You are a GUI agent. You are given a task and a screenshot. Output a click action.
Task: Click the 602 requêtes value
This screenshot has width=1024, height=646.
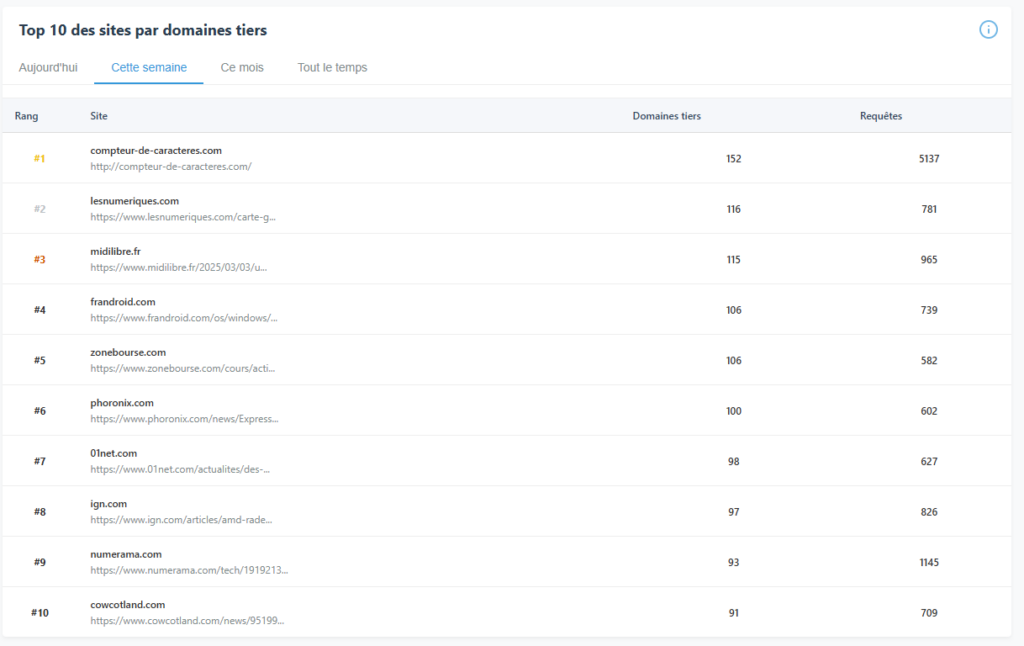coord(929,411)
